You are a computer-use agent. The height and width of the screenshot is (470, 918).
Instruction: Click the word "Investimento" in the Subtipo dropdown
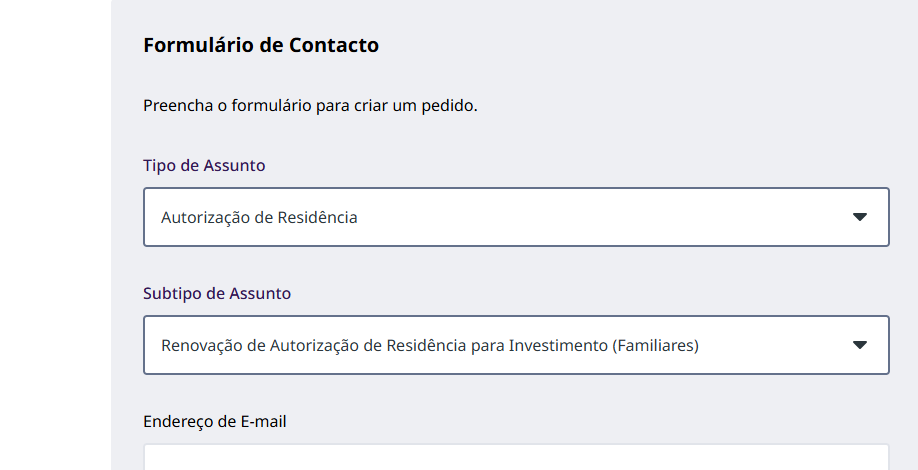click(556, 345)
